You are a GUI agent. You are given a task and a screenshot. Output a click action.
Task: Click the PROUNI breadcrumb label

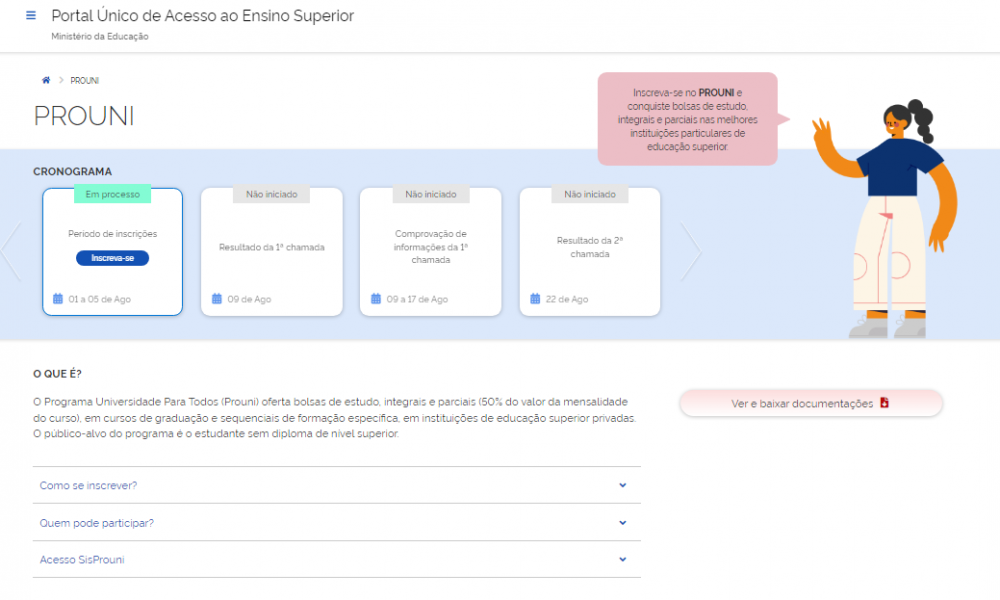point(84,81)
